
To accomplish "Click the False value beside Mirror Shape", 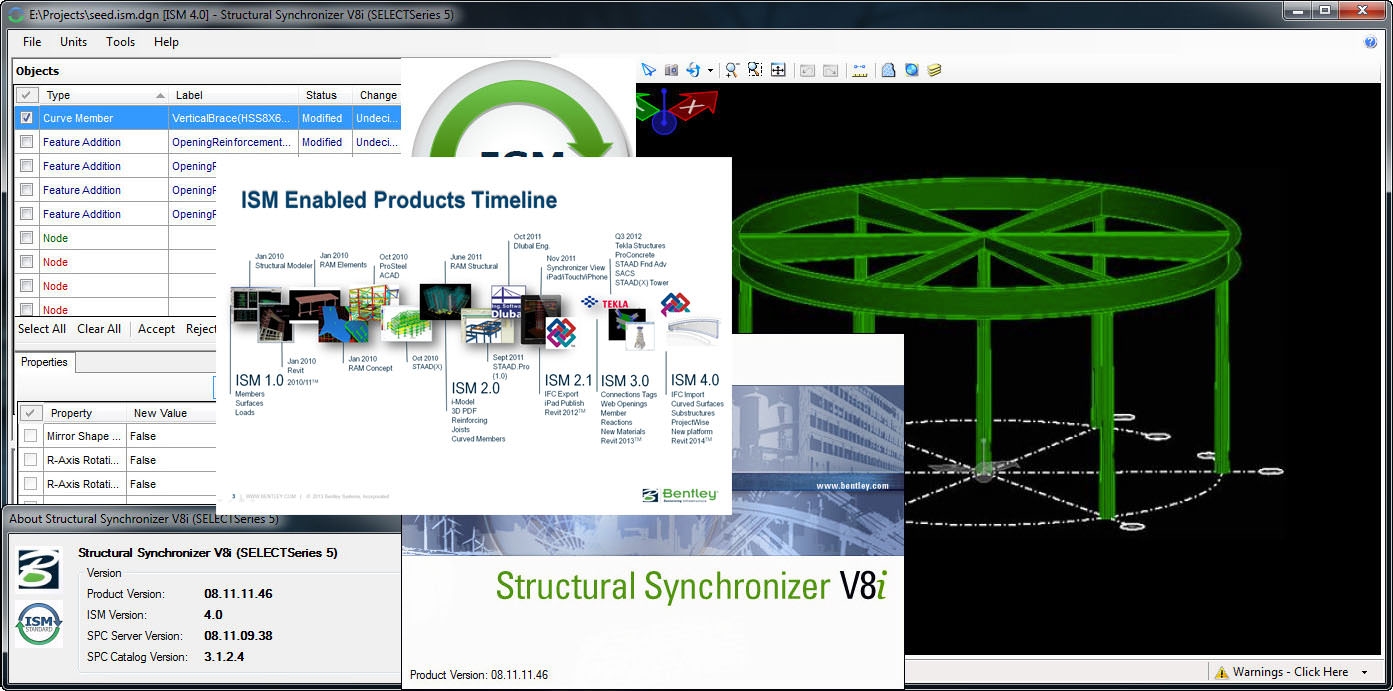I will point(171,436).
